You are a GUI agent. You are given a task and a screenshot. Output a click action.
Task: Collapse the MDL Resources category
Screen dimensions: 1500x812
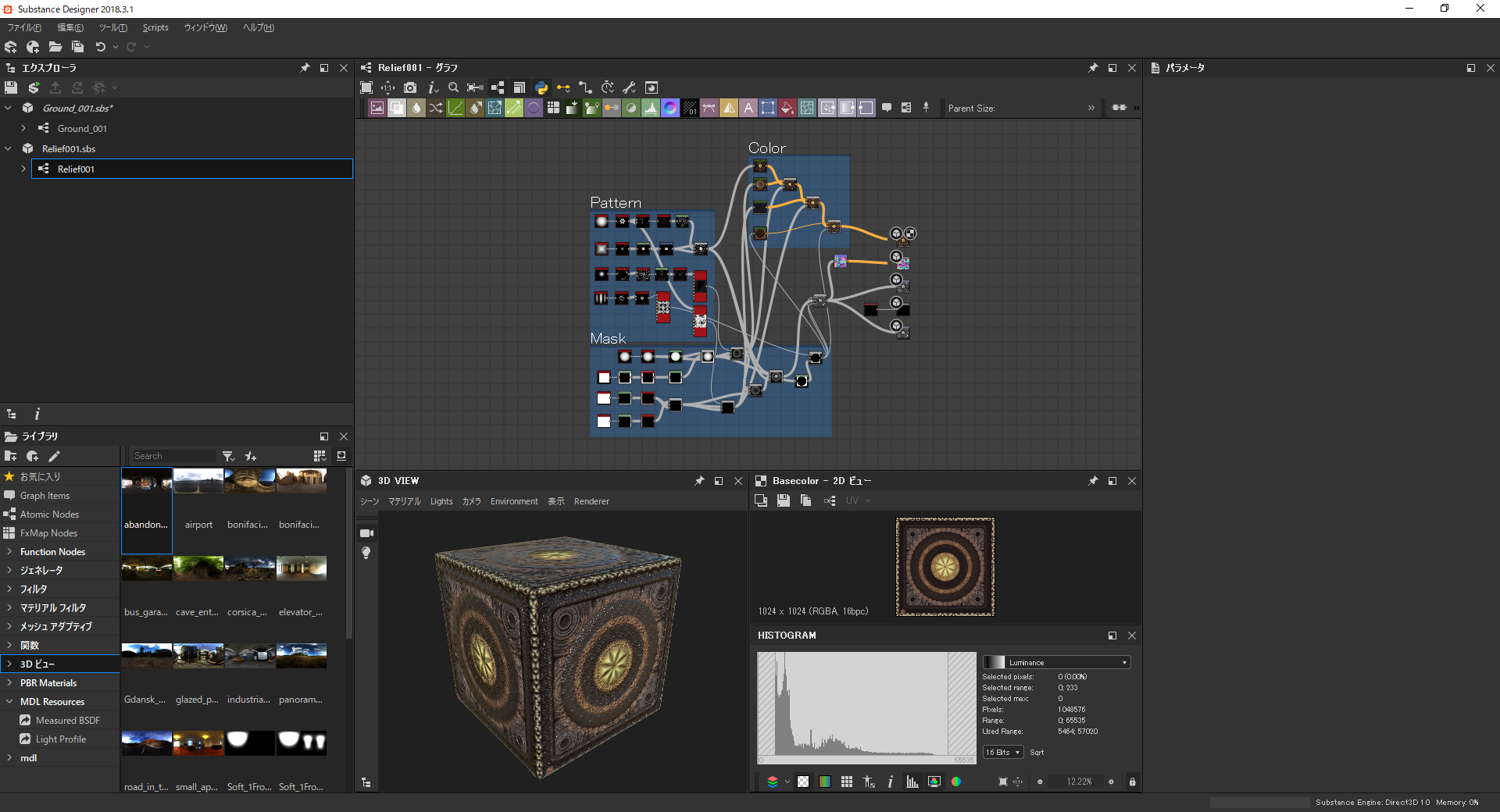(9, 701)
